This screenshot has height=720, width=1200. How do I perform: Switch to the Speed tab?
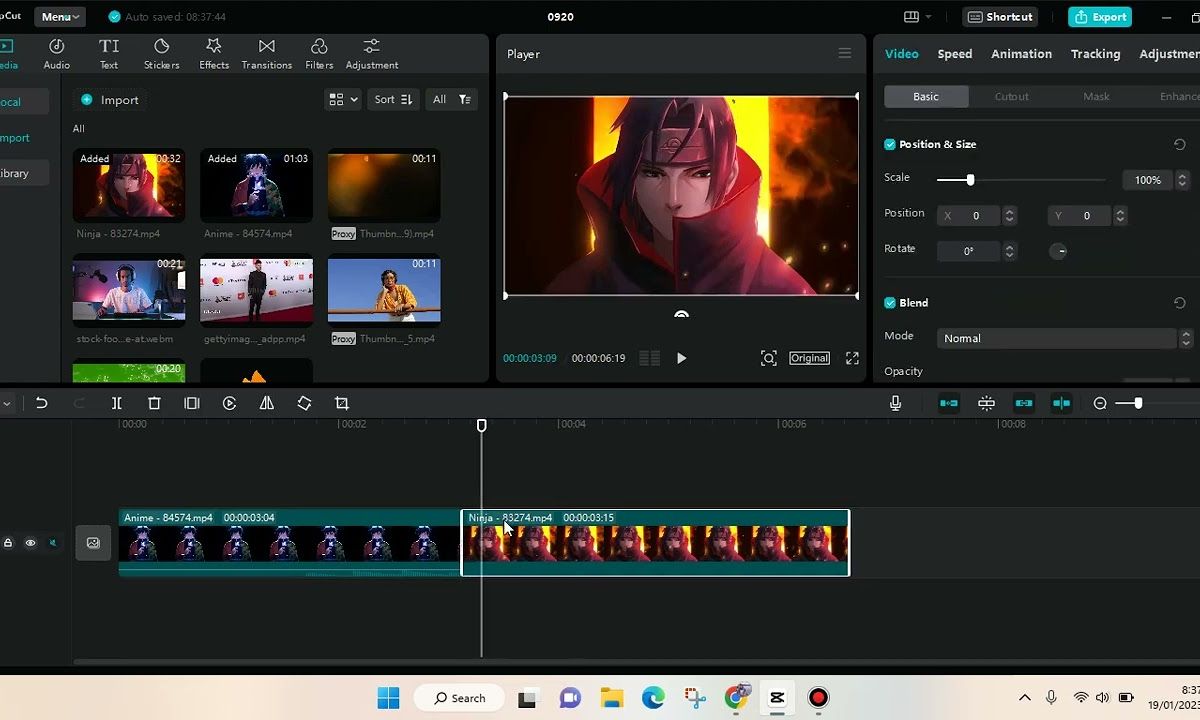[955, 54]
